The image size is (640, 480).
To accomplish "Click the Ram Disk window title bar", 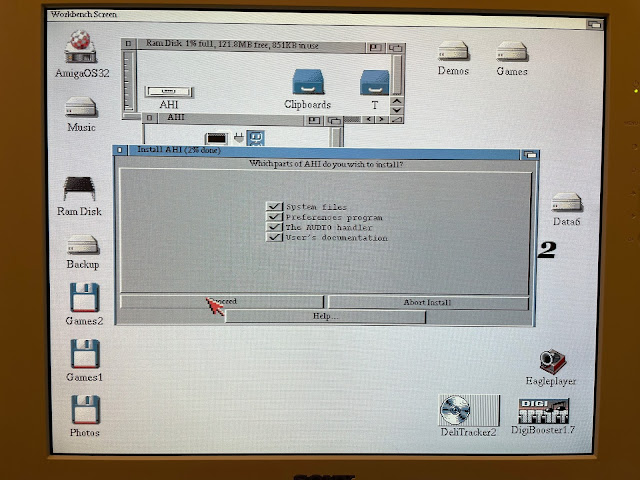I will pyautogui.click(x=251, y=44).
